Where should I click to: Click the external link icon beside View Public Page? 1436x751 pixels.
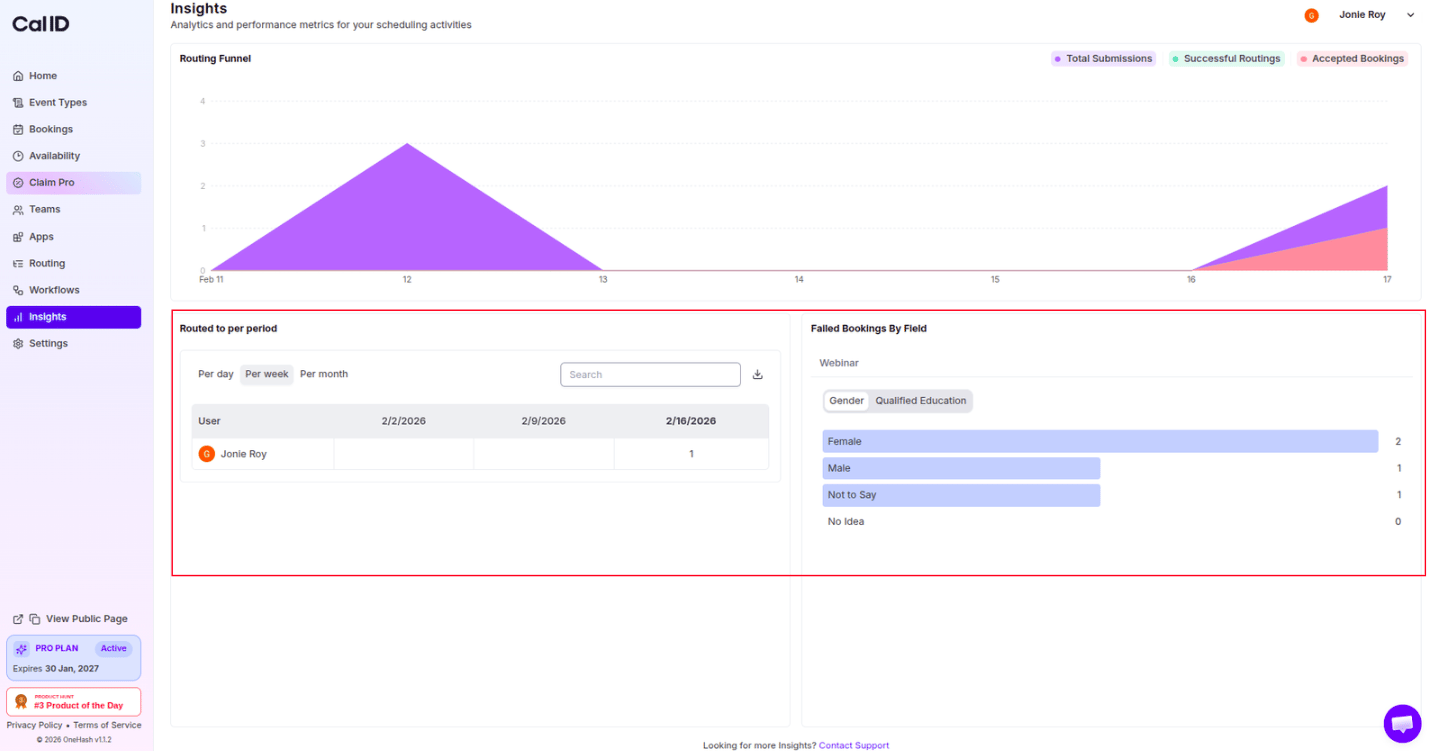(x=18, y=619)
